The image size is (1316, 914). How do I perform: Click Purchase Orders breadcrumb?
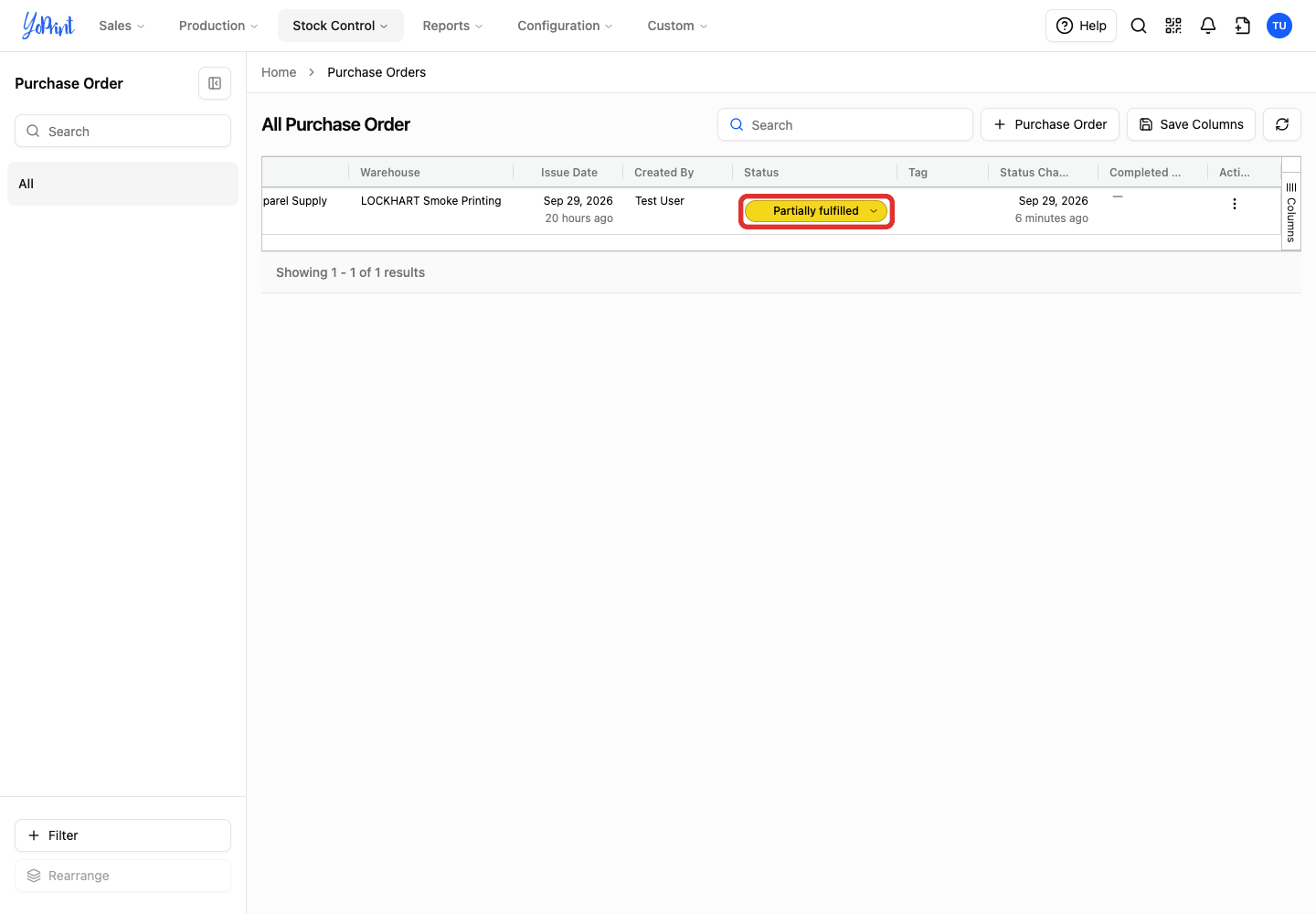pos(377,72)
